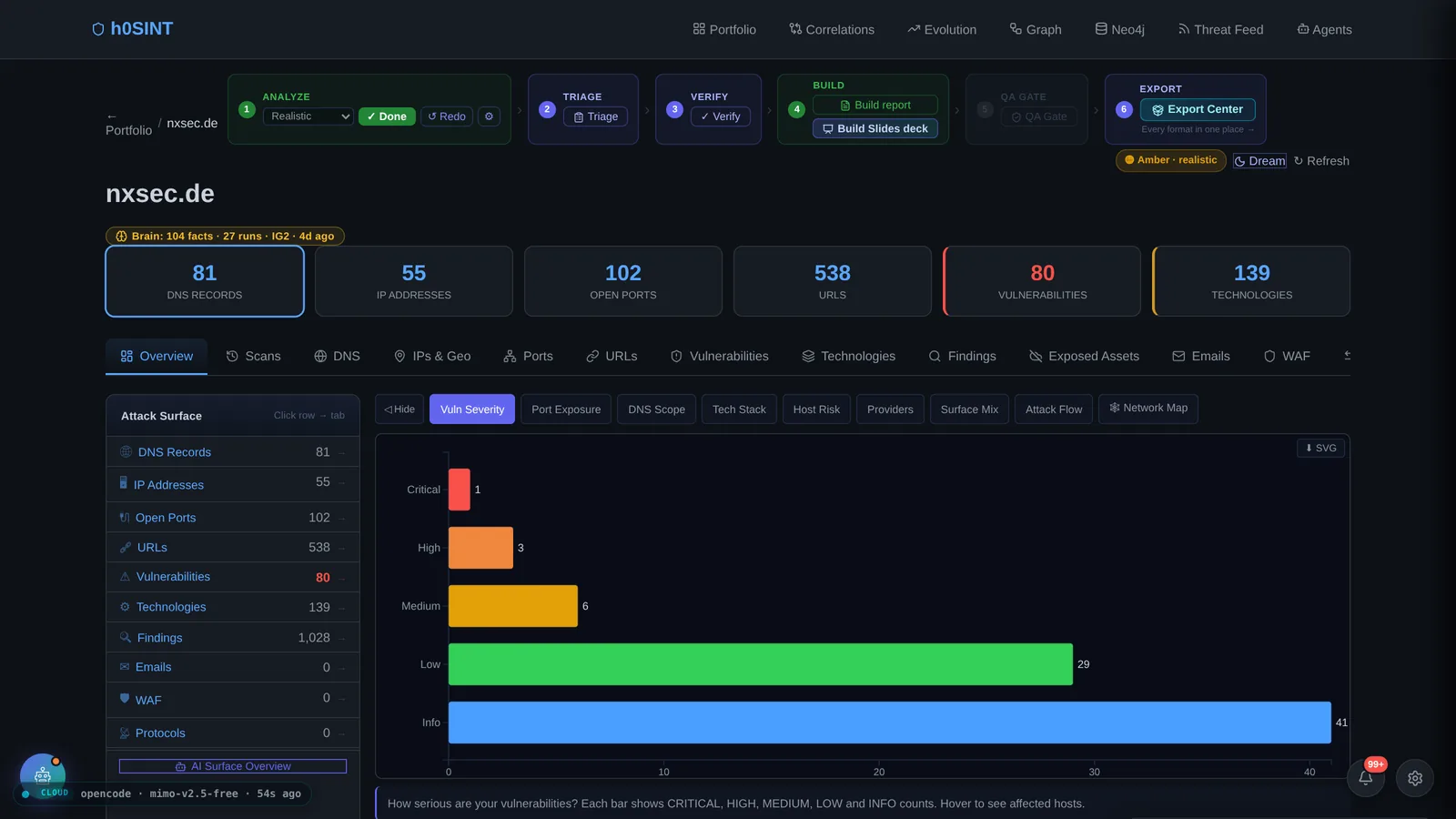1456x819 pixels.
Task: Switch to the Exposed Assets tab
Action: (1084, 356)
